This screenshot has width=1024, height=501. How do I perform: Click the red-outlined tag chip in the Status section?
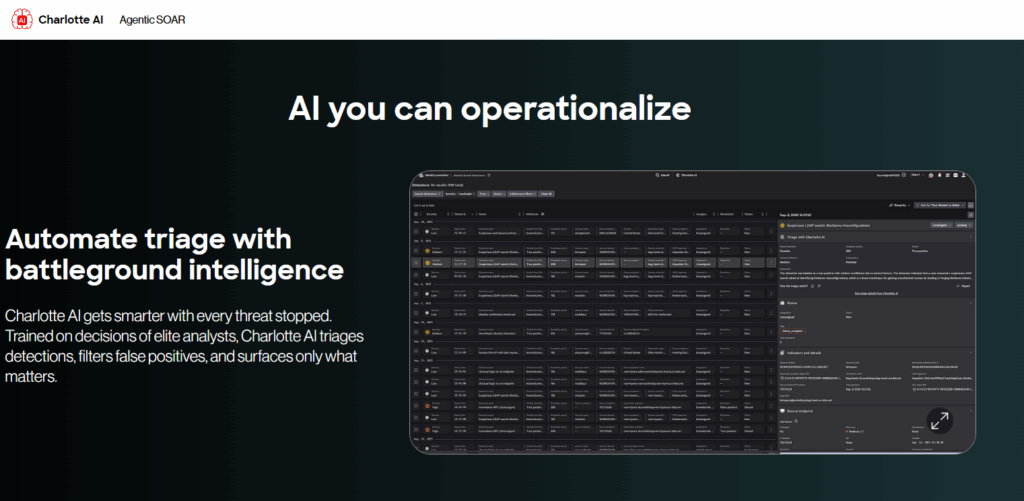click(793, 331)
